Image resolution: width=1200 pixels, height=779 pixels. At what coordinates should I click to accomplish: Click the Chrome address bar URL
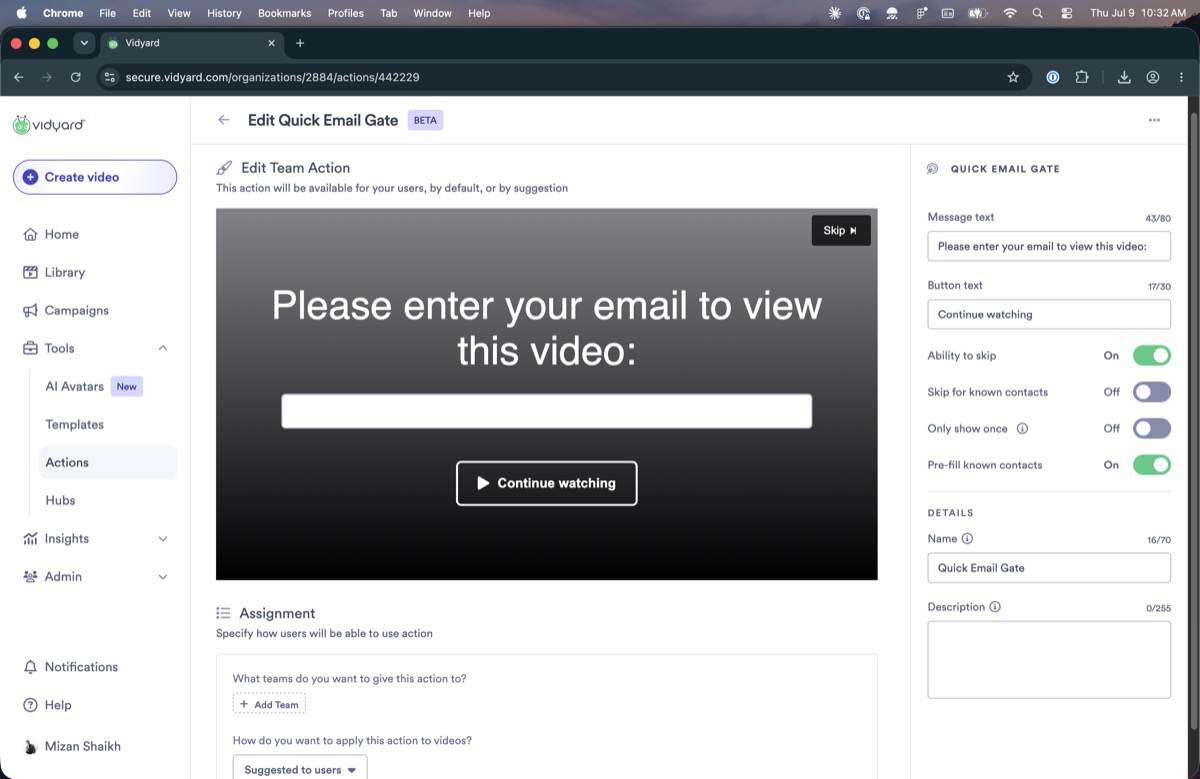click(272, 77)
